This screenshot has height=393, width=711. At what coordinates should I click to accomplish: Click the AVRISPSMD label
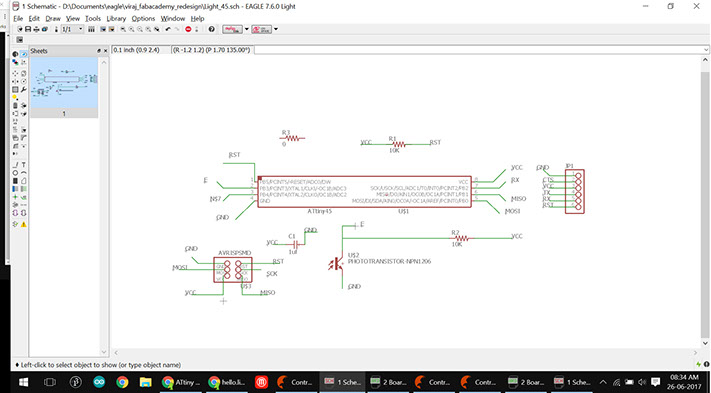click(234, 253)
